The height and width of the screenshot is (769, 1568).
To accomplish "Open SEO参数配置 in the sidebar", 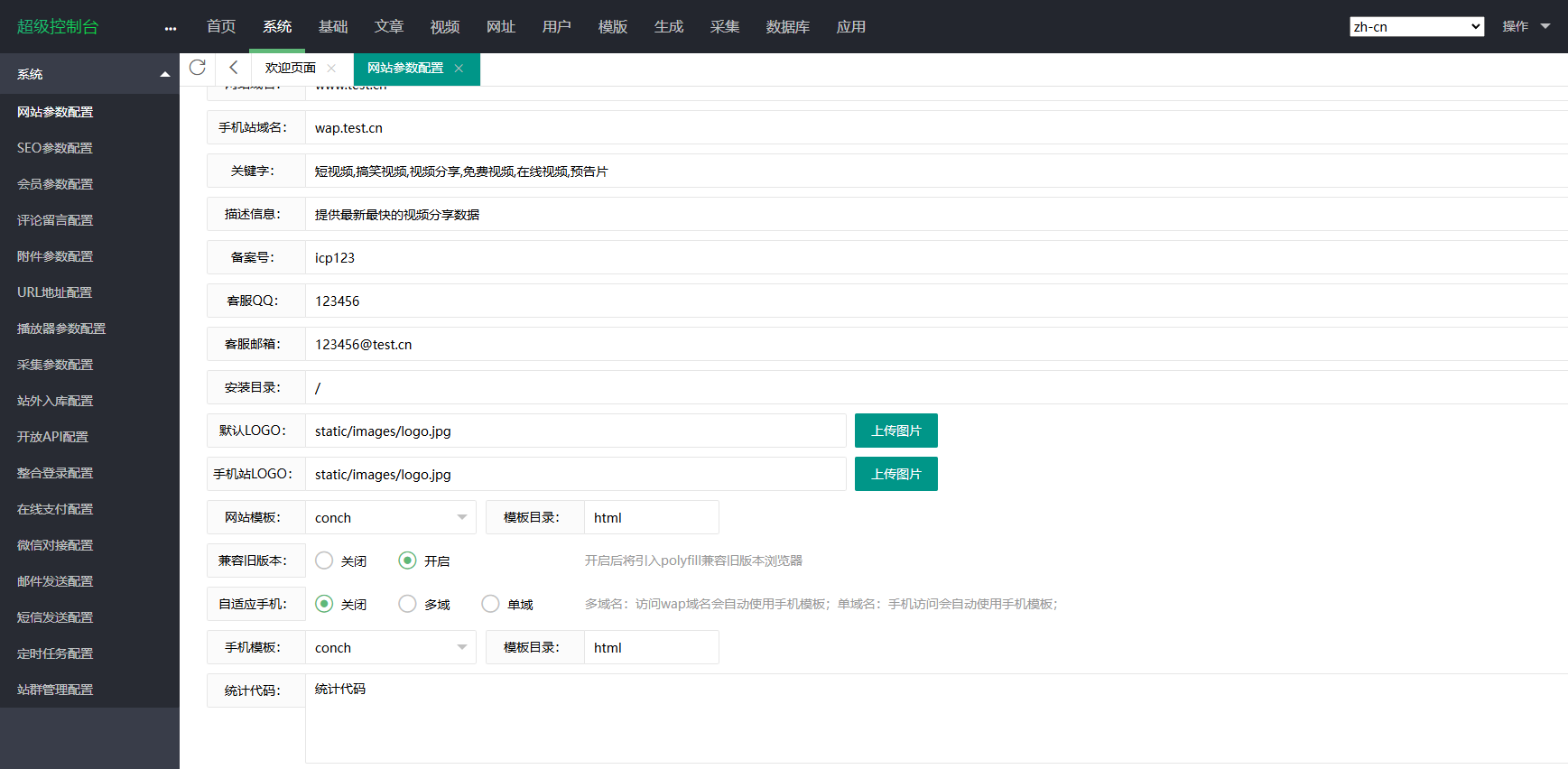I will click(55, 148).
